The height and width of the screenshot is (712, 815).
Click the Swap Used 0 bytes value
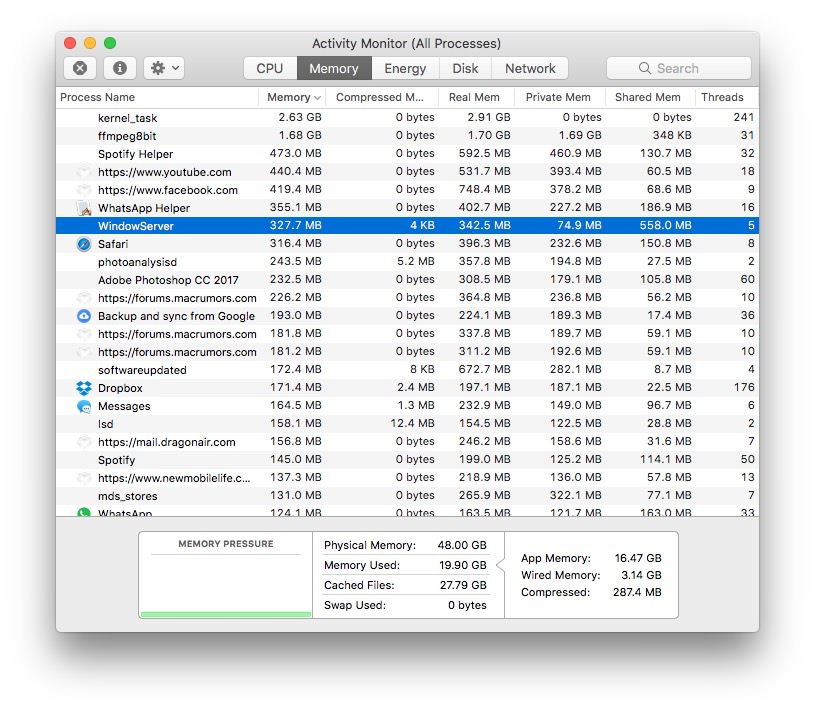[467, 605]
